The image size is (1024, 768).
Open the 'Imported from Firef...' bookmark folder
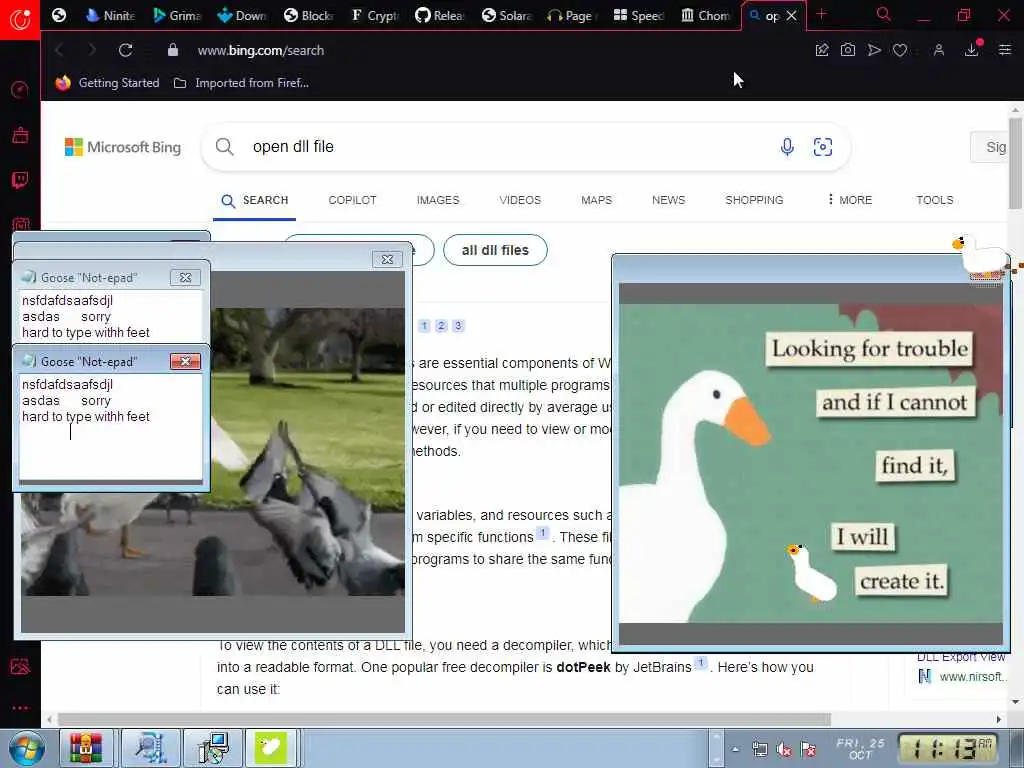[242, 83]
